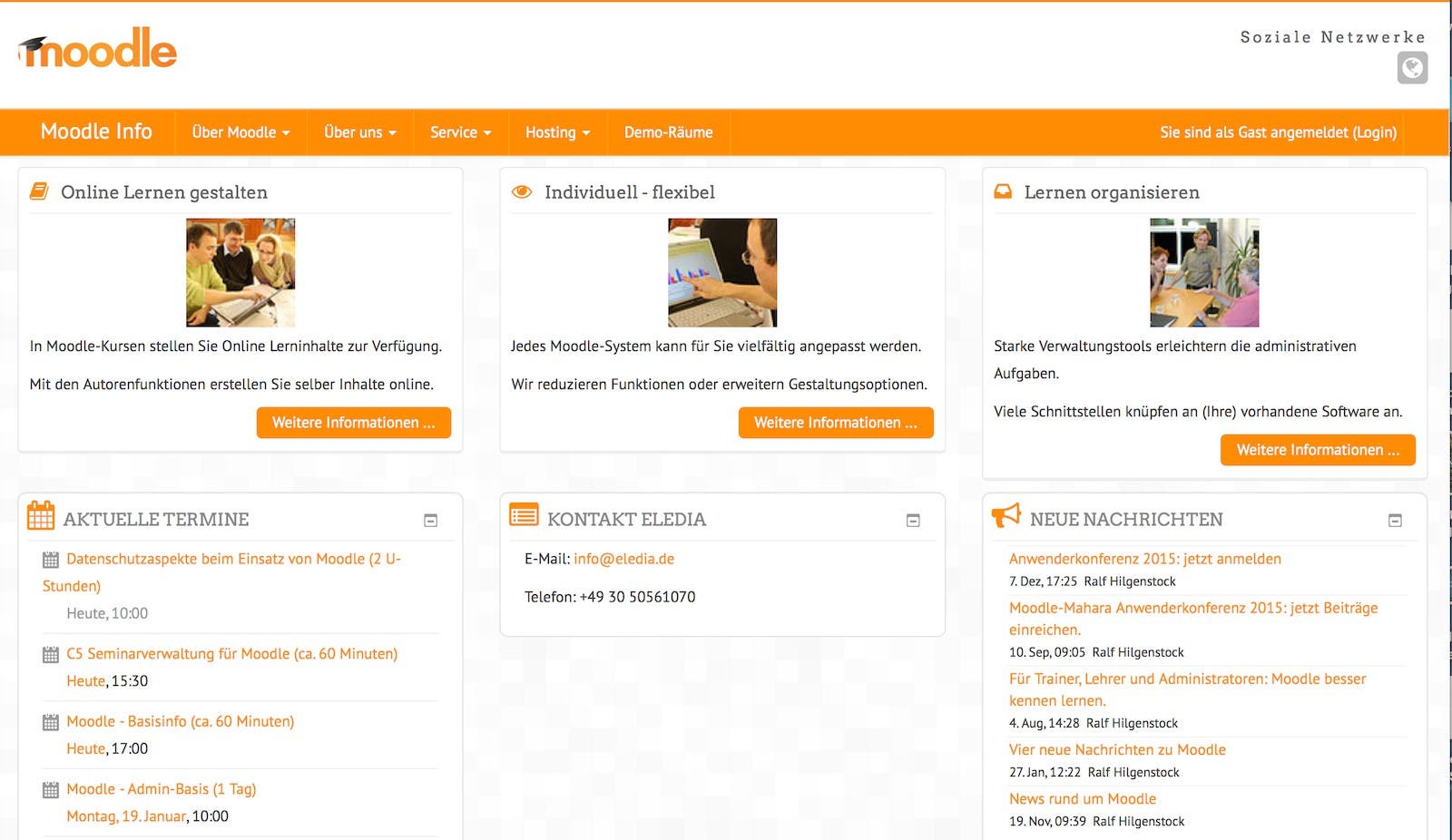Click the NEUE NACHRICHTEN block title

1126,520
